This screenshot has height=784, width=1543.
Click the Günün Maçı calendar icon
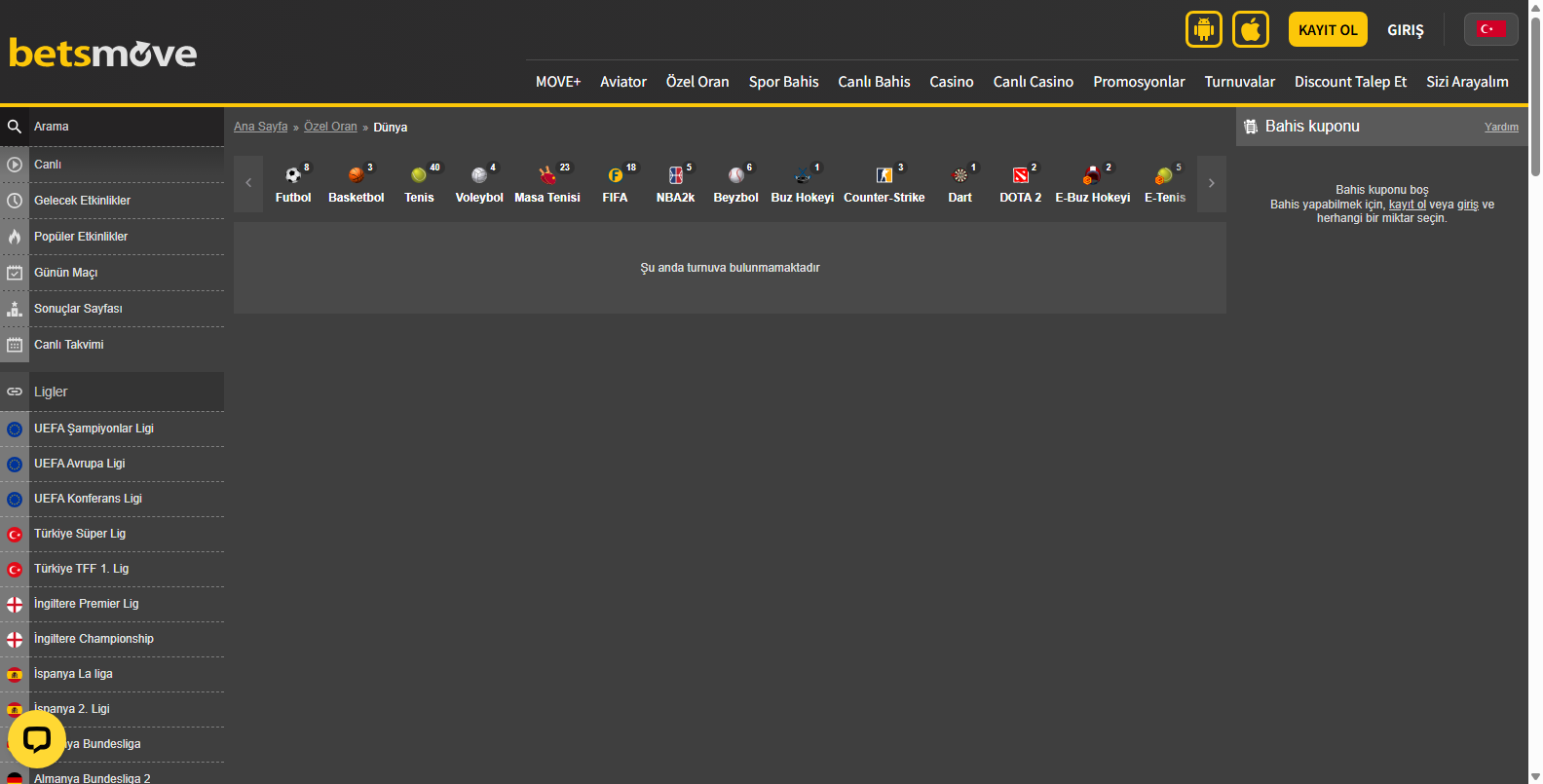(15, 273)
